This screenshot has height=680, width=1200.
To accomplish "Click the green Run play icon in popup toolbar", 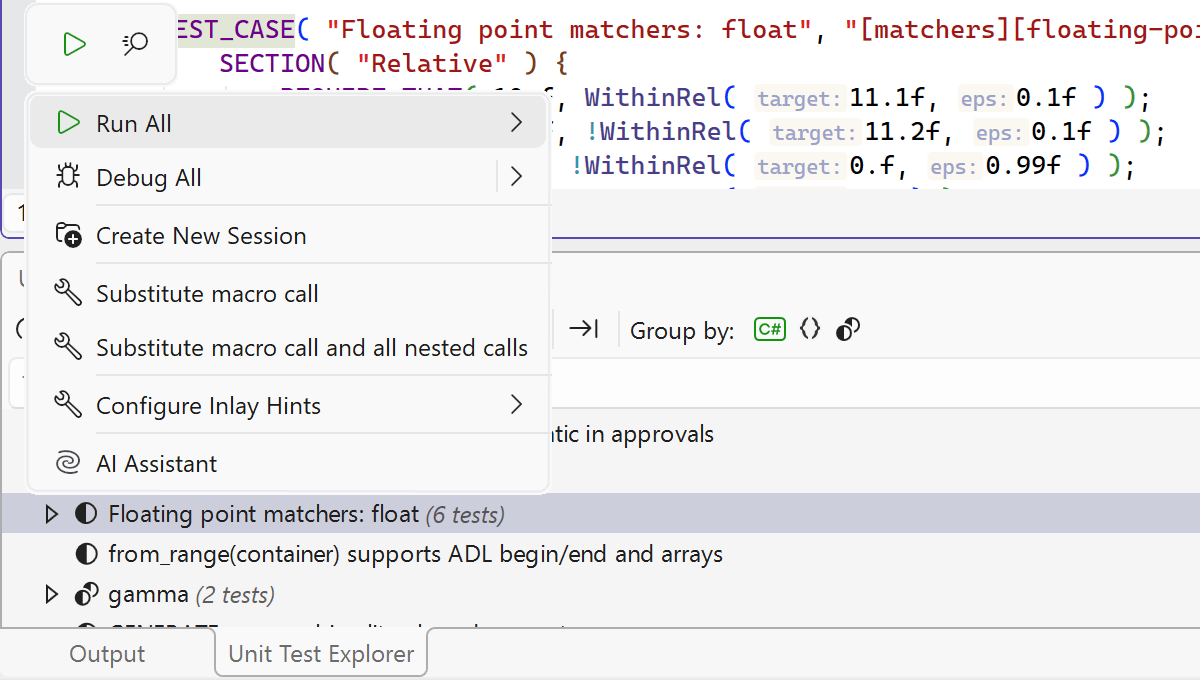I will tap(74, 44).
